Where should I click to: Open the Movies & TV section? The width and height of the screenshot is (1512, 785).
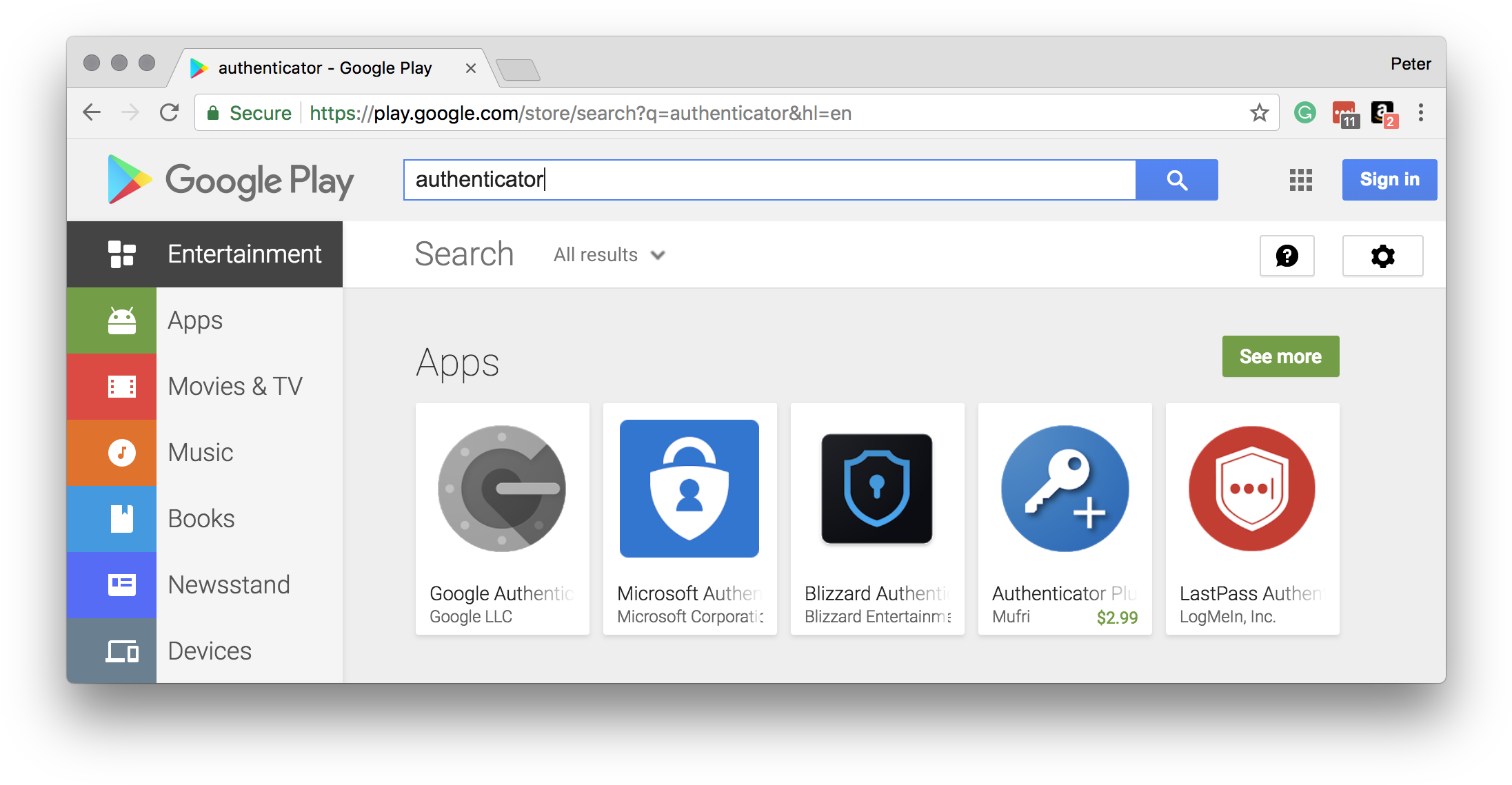coord(235,386)
